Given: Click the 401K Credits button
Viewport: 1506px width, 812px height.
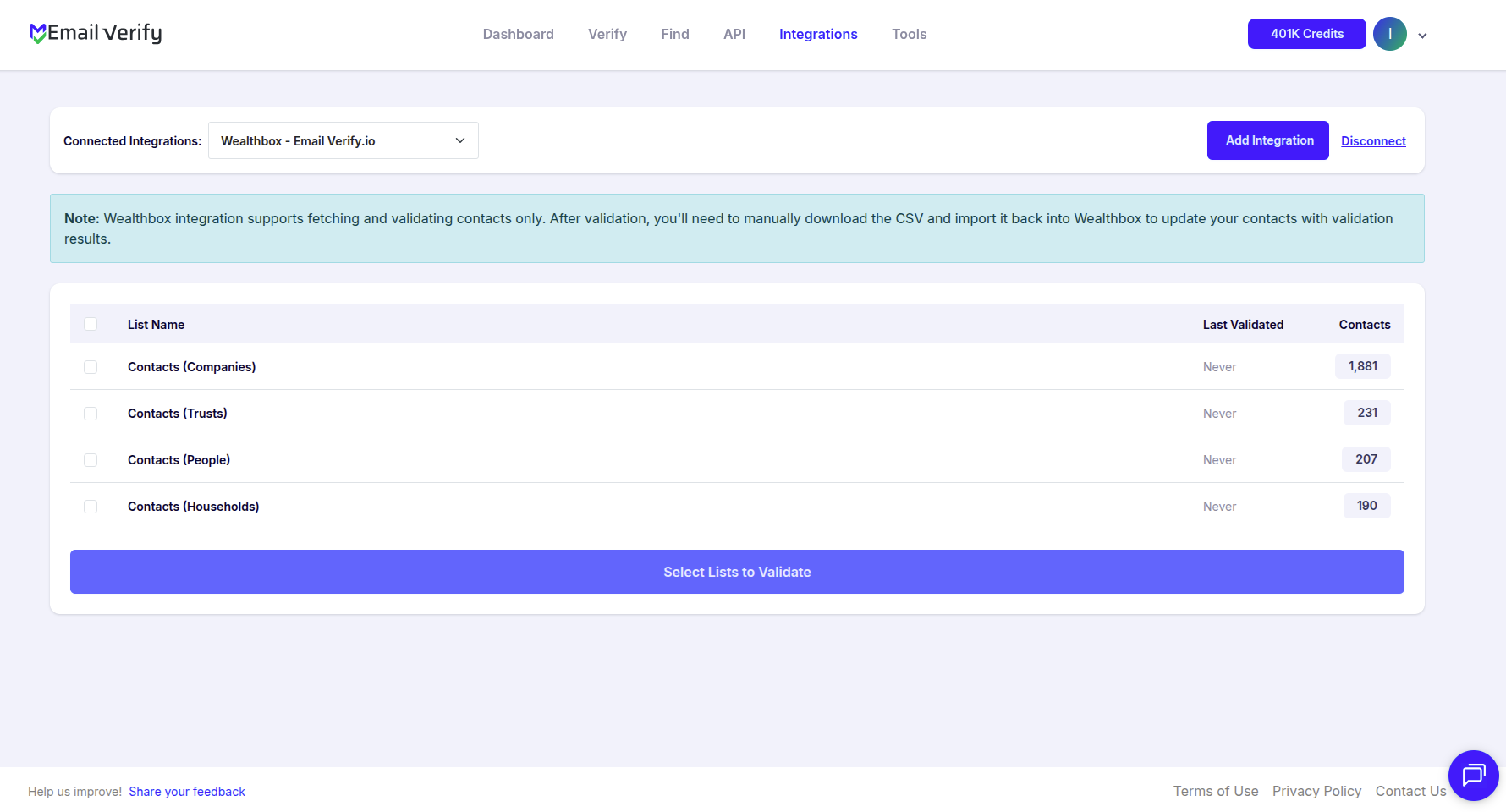Looking at the screenshot, I should (x=1307, y=34).
